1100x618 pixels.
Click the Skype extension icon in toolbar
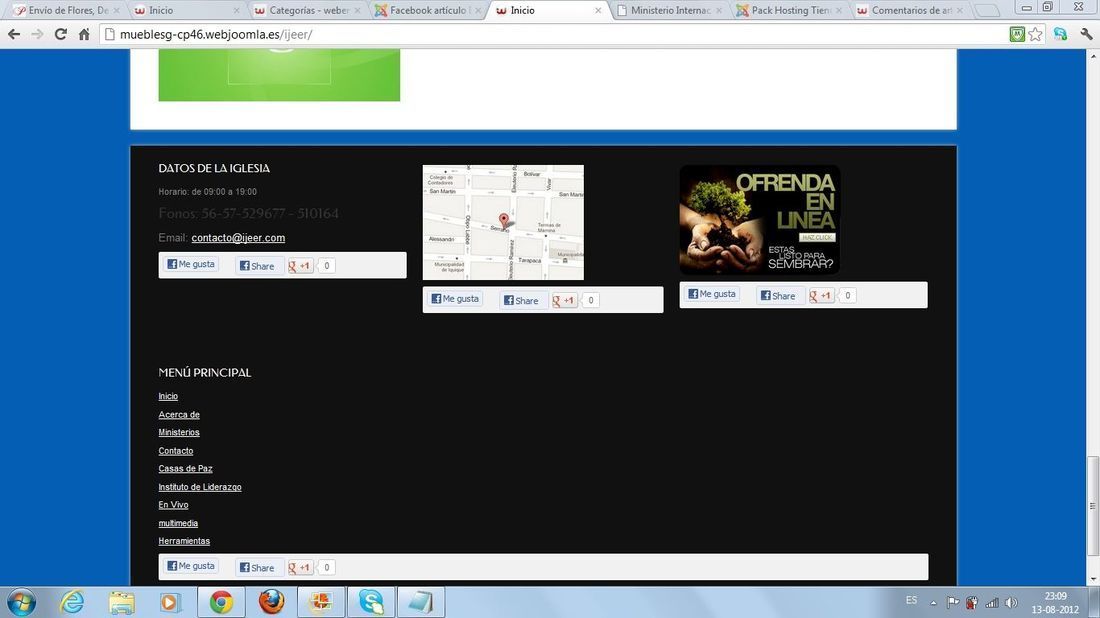coord(1060,34)
